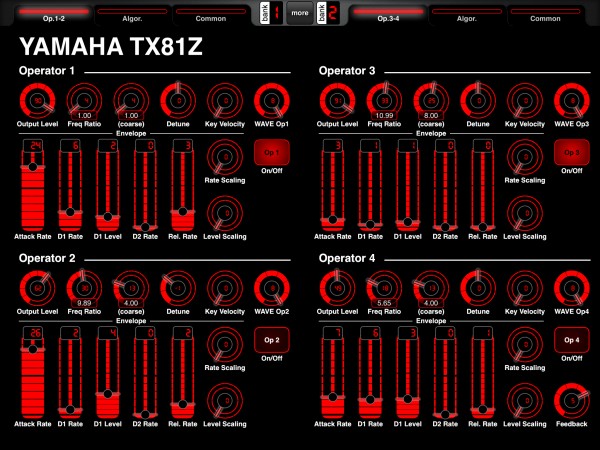Viewport: 600px width, 450px height.
Task: Click Operator 4 Attack Rate slider
Action: [333, 373]
